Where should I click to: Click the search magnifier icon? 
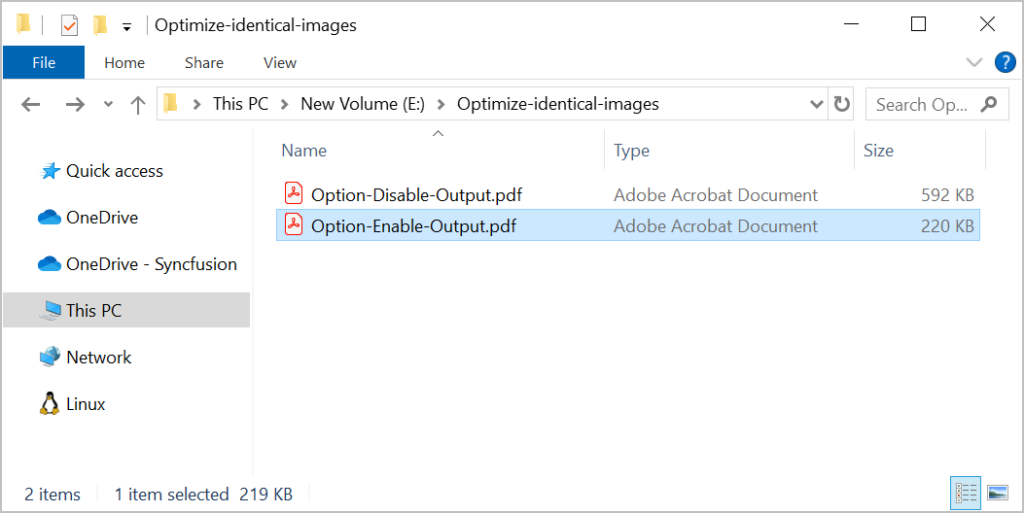[x=989, y=104]
